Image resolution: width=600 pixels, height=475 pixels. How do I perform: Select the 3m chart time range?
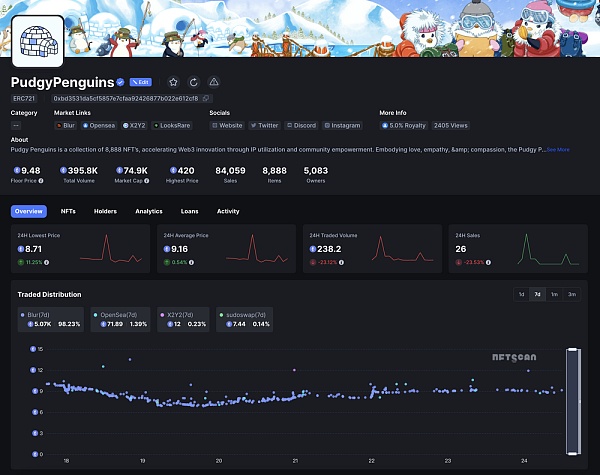[571, 294]
